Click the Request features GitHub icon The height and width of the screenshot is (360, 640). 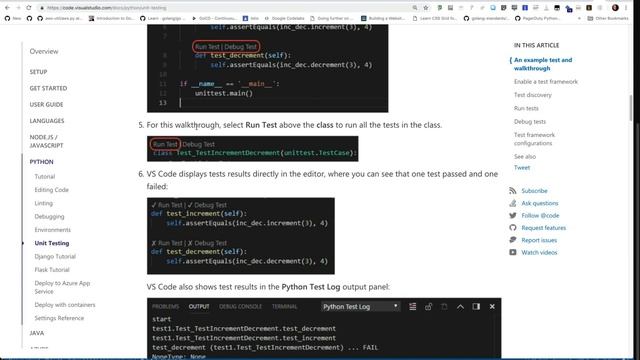[513, 228]
